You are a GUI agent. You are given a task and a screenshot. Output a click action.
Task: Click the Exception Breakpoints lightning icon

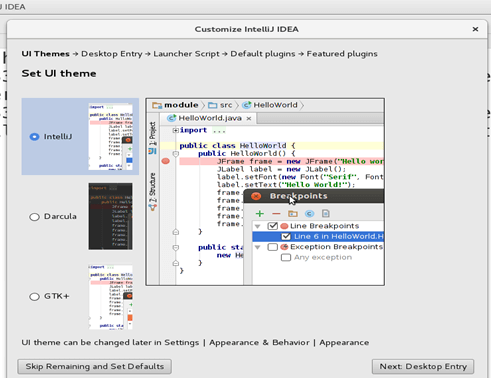click(284, 247)
